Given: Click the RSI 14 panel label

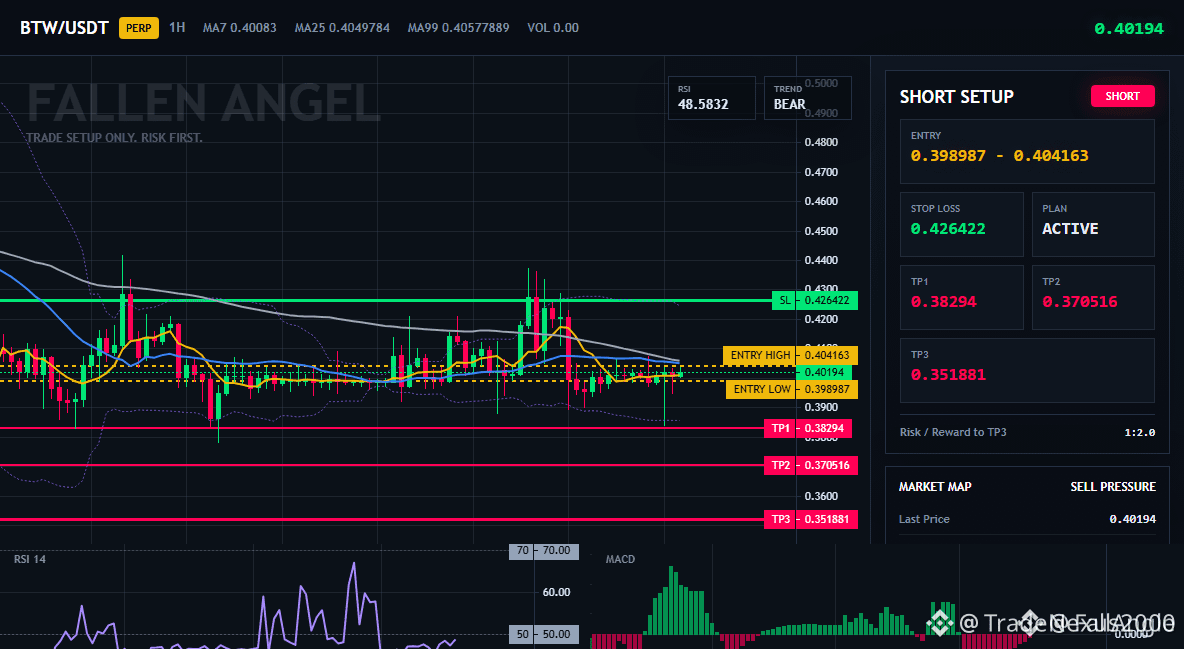Looking at the screenshot, I should point(29,559).
